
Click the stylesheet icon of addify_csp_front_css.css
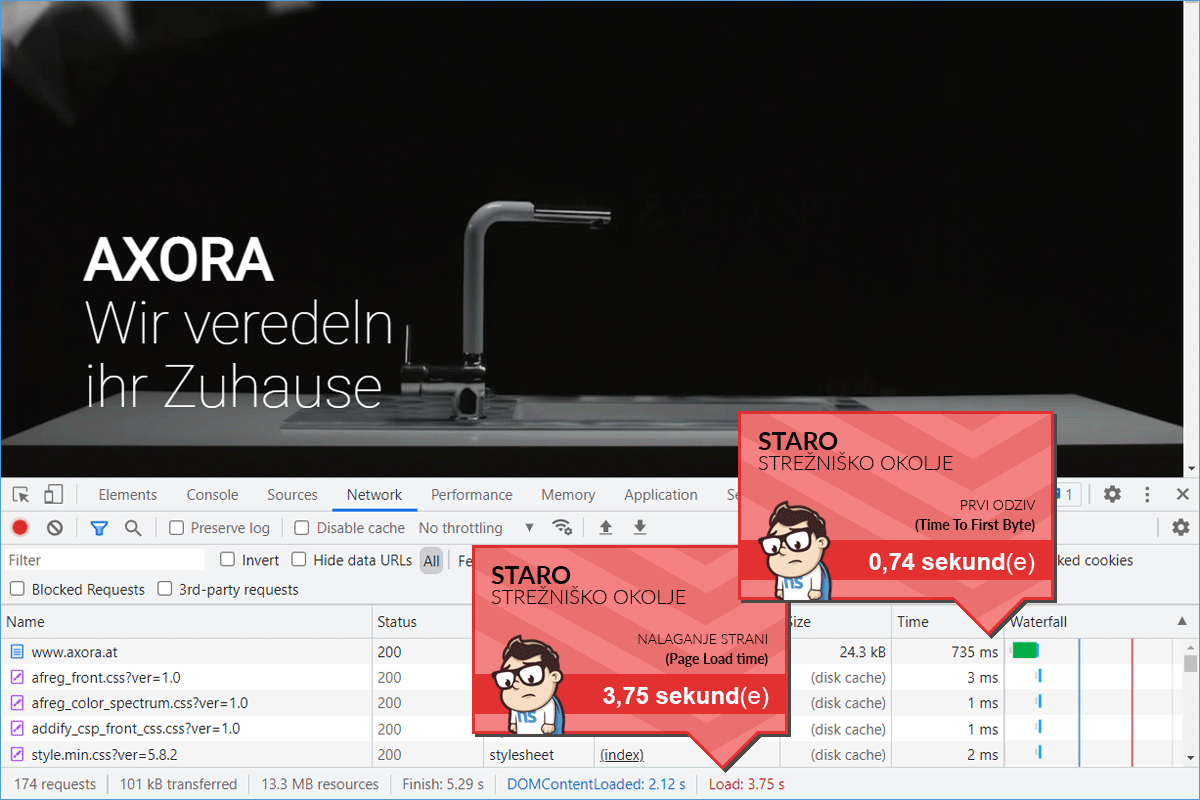(17, 729)
